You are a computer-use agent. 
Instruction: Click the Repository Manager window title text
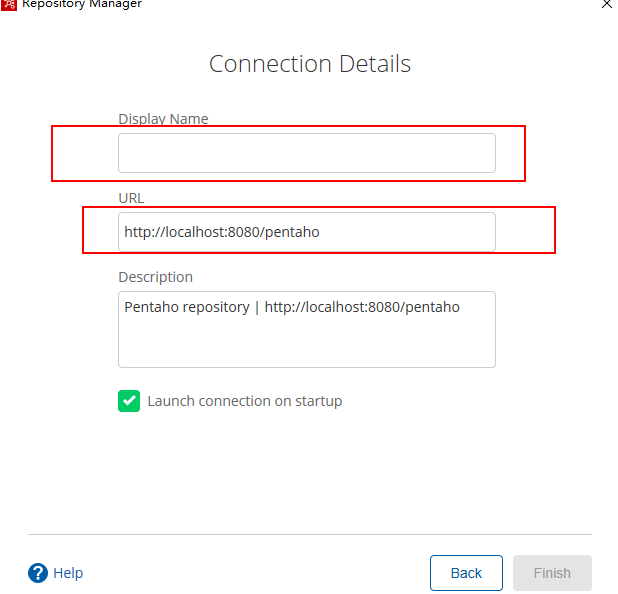tap(82, 4)
